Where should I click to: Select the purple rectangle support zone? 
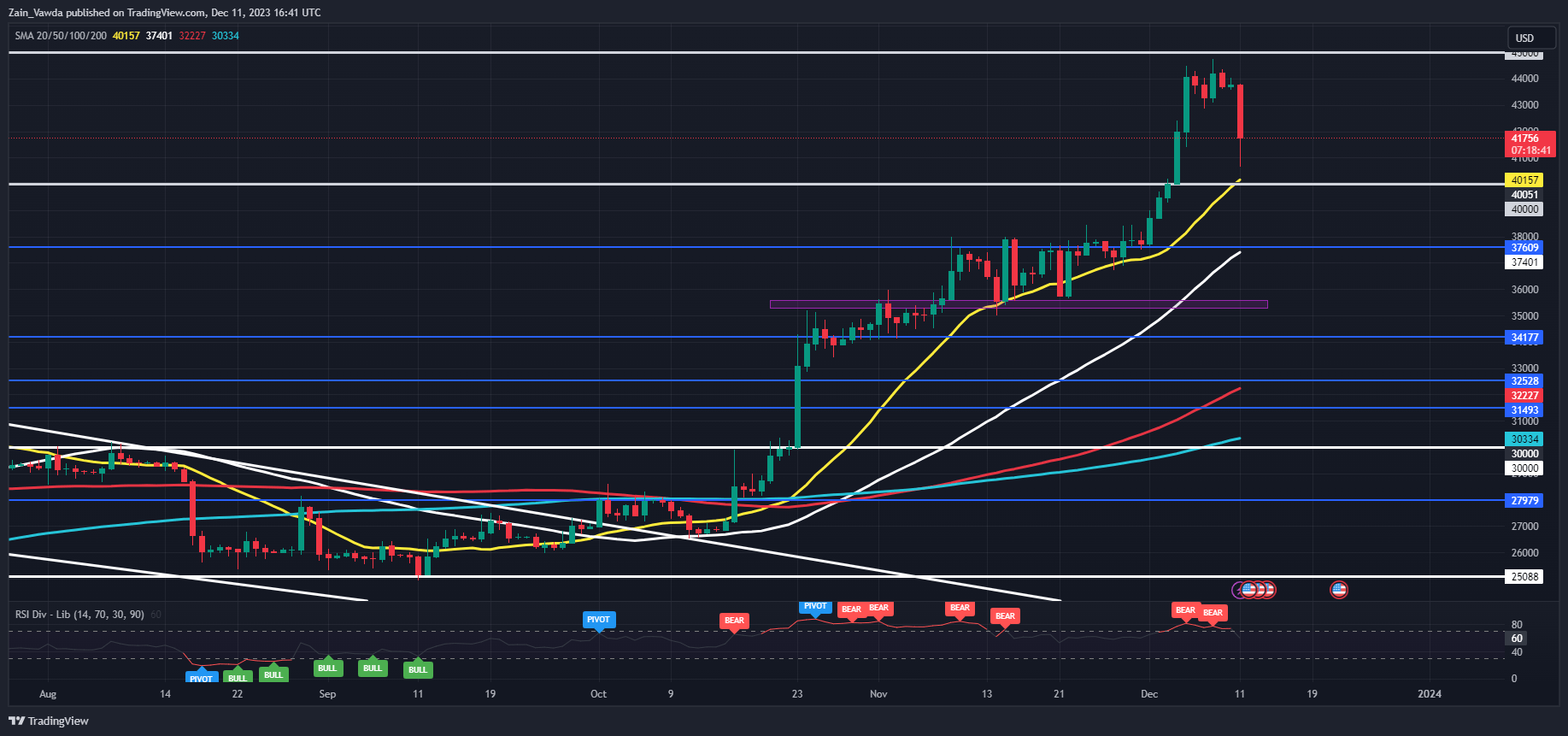click(x=1019, y=304)
